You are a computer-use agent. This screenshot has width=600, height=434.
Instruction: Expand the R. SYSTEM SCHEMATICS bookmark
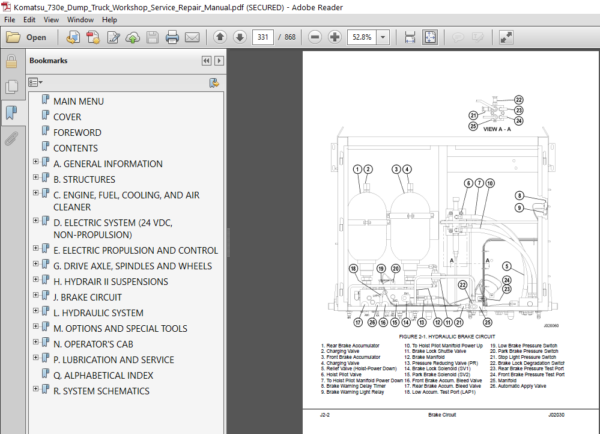36,389
